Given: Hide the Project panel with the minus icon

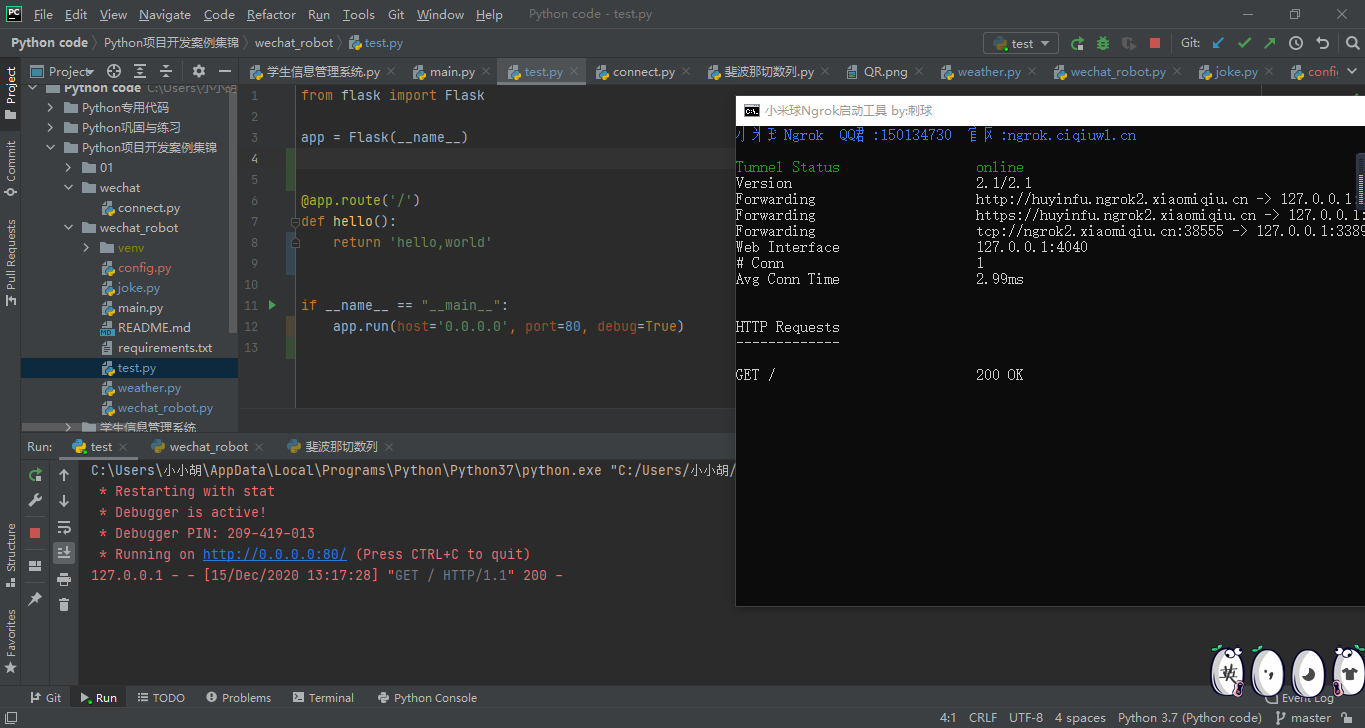Looking at the screenshot, I should (x=225, y=71).
